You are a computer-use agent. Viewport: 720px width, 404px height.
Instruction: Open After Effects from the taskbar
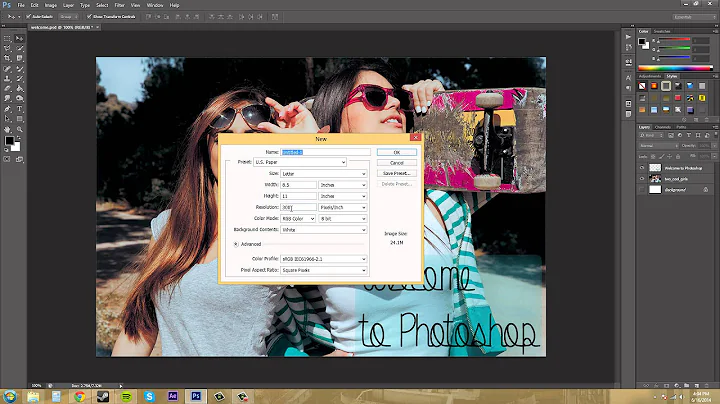(173, 396)
